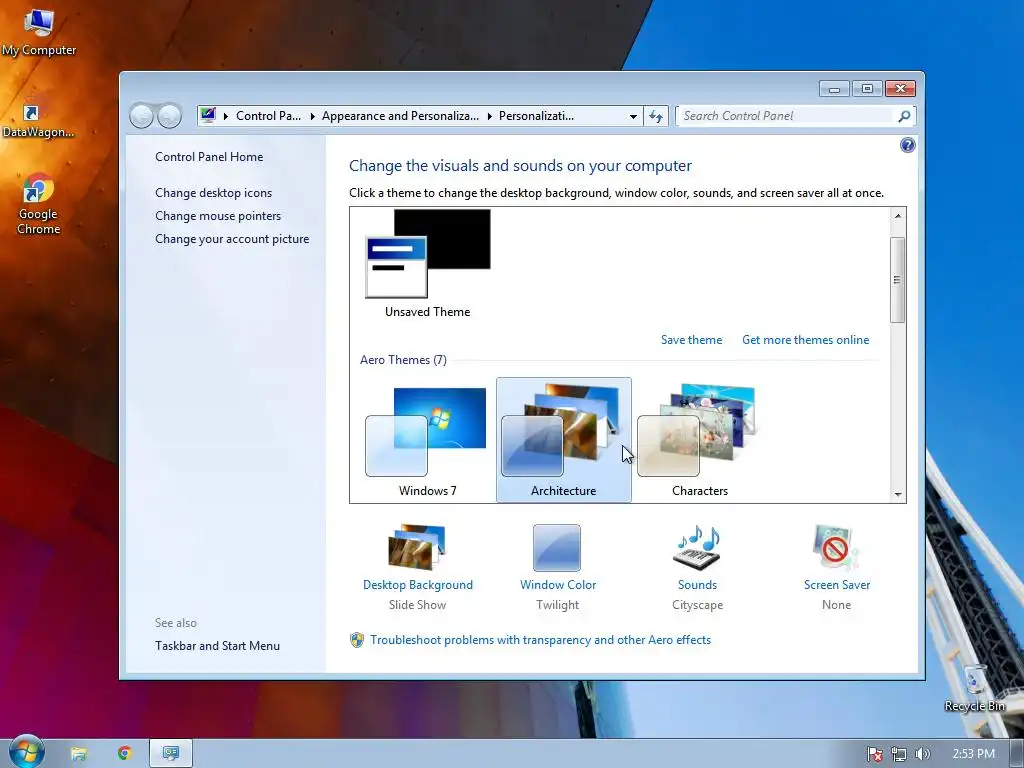Expand arrow after Appearance and Personalization breadcrumb
This screenshot has height=768, width=1024.
490,116
